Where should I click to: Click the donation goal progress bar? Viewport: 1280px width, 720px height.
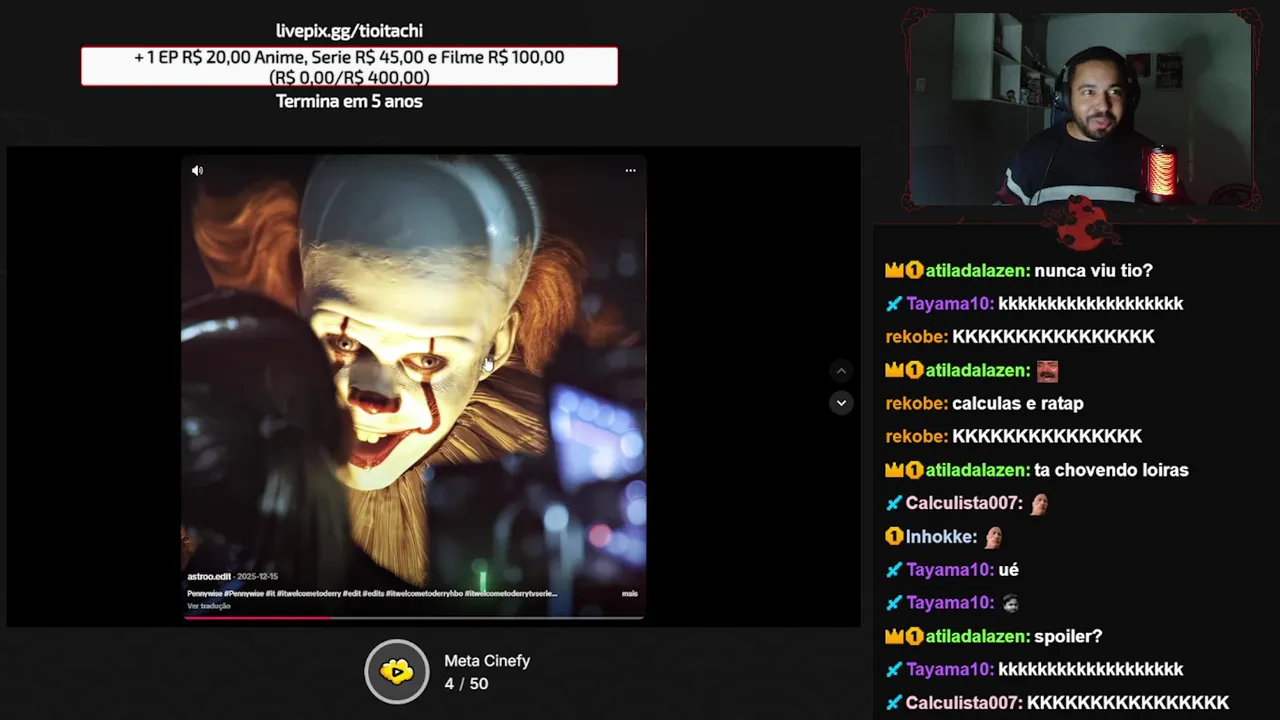[349, 67]
